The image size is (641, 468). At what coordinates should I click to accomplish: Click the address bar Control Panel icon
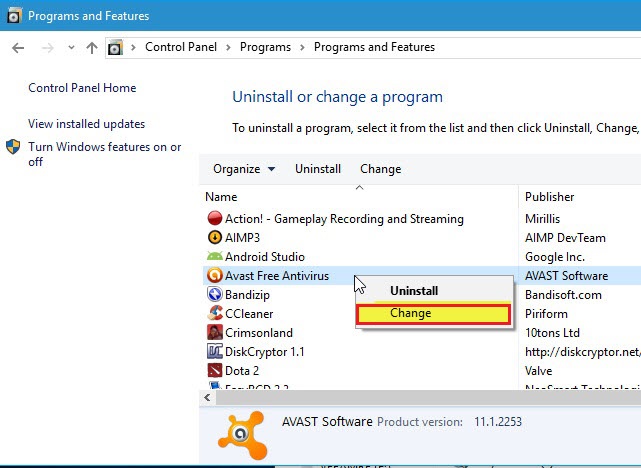(x=115, y=47)
